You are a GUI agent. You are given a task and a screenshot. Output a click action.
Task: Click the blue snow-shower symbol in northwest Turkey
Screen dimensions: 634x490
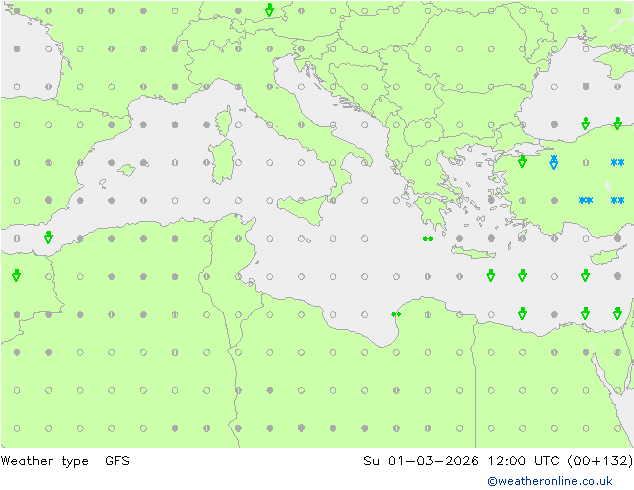(554, 162)
